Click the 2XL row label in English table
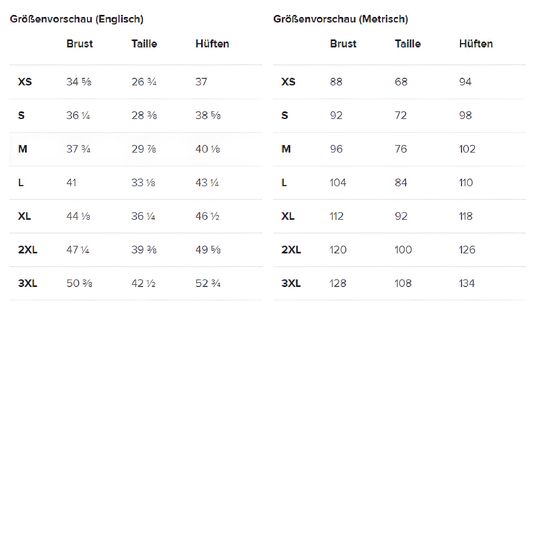 [x=28, y=250]
